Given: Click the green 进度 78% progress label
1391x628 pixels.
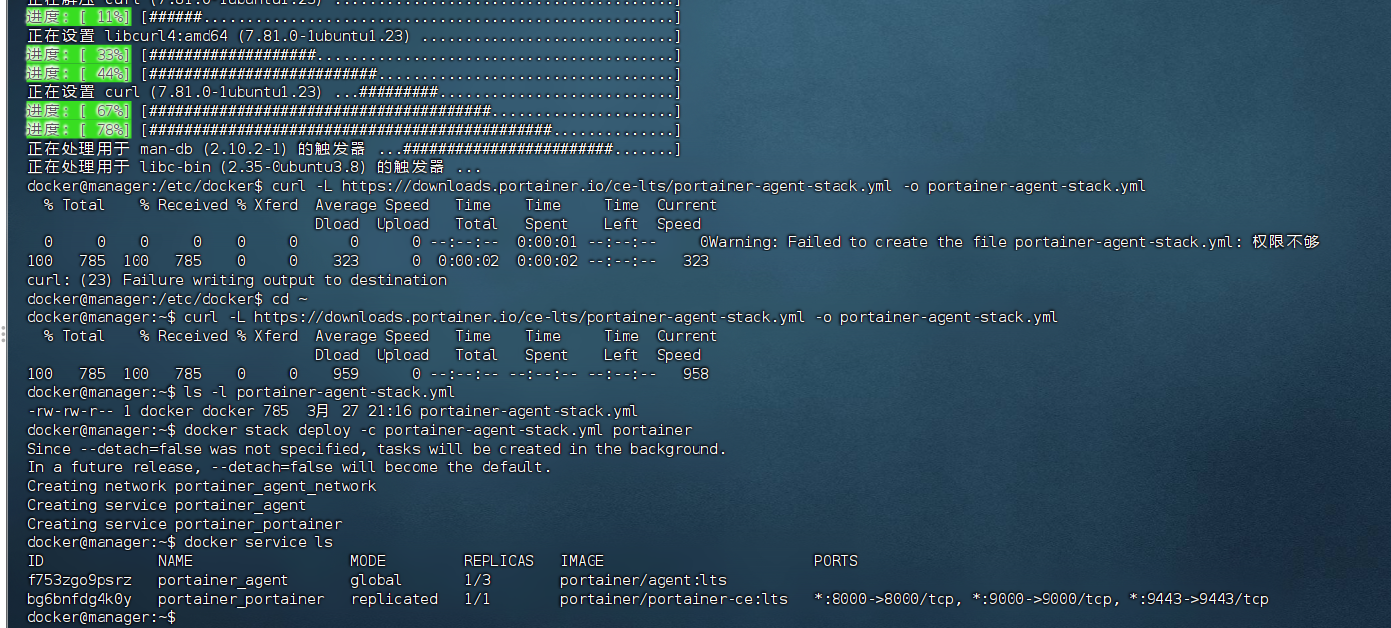Looking at the screenshot, I should (78, 130).
